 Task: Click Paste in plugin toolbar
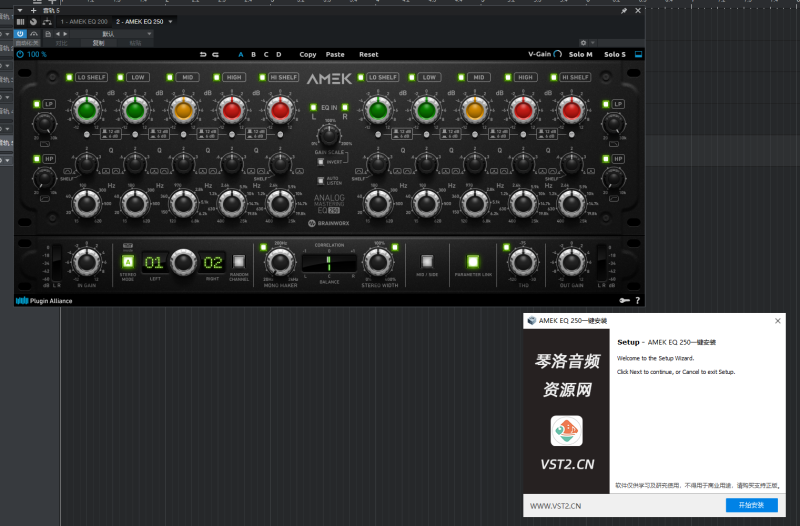coord(335,54)
